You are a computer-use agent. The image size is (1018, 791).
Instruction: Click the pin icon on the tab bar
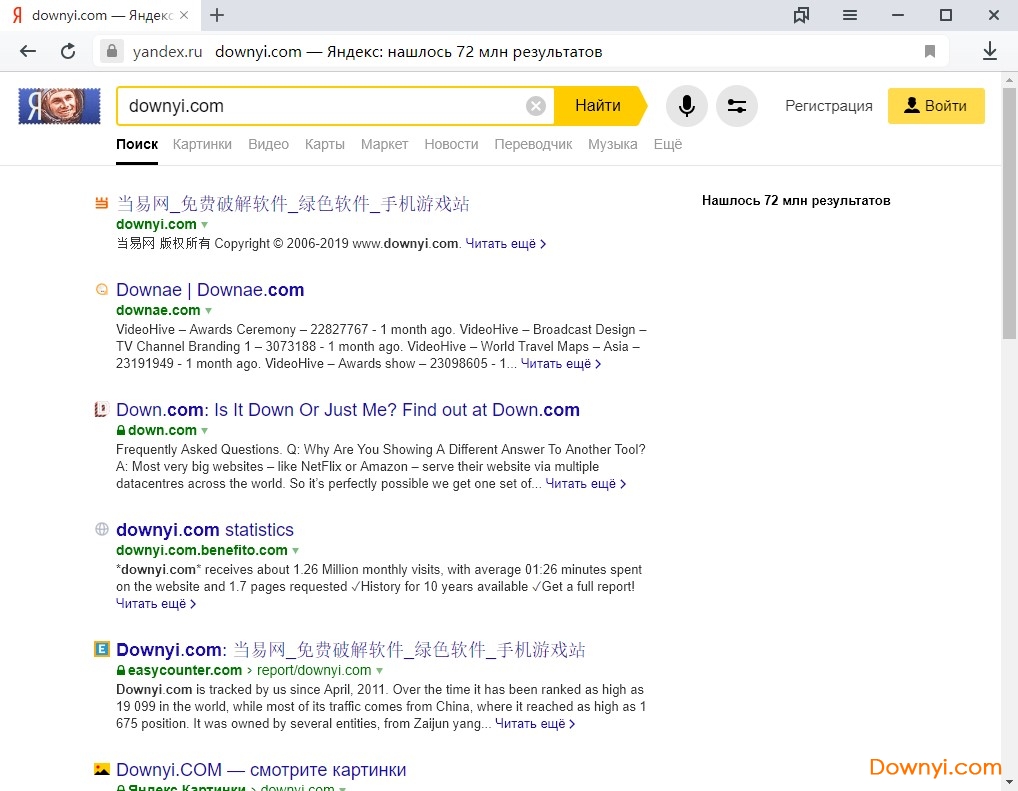click(x=801, y=15)
